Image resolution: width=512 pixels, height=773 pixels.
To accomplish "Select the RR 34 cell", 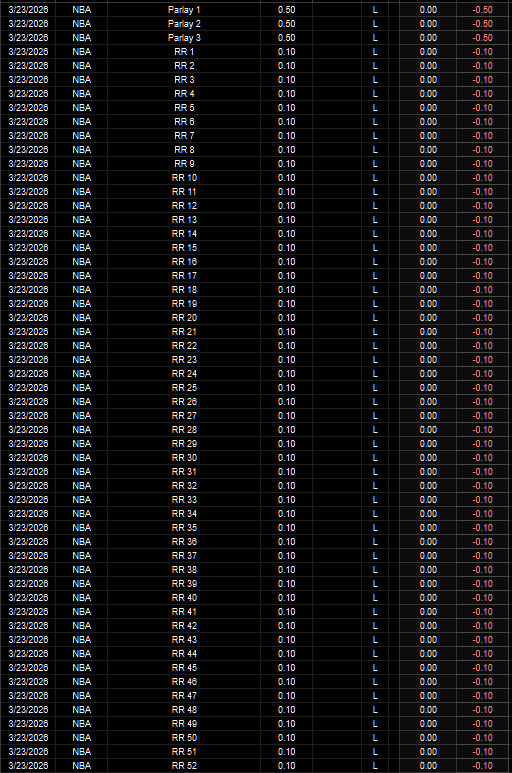I will tap(184, 514).
